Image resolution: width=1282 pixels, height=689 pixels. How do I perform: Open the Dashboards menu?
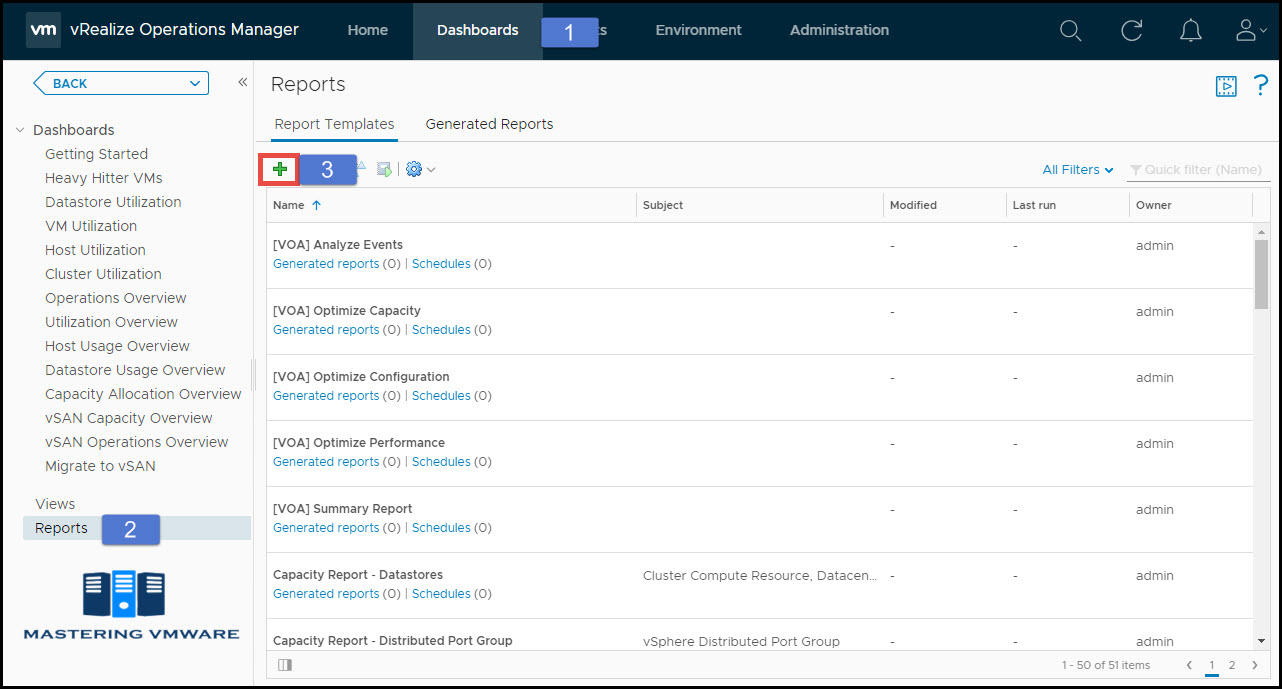click(x=477, y=30)
